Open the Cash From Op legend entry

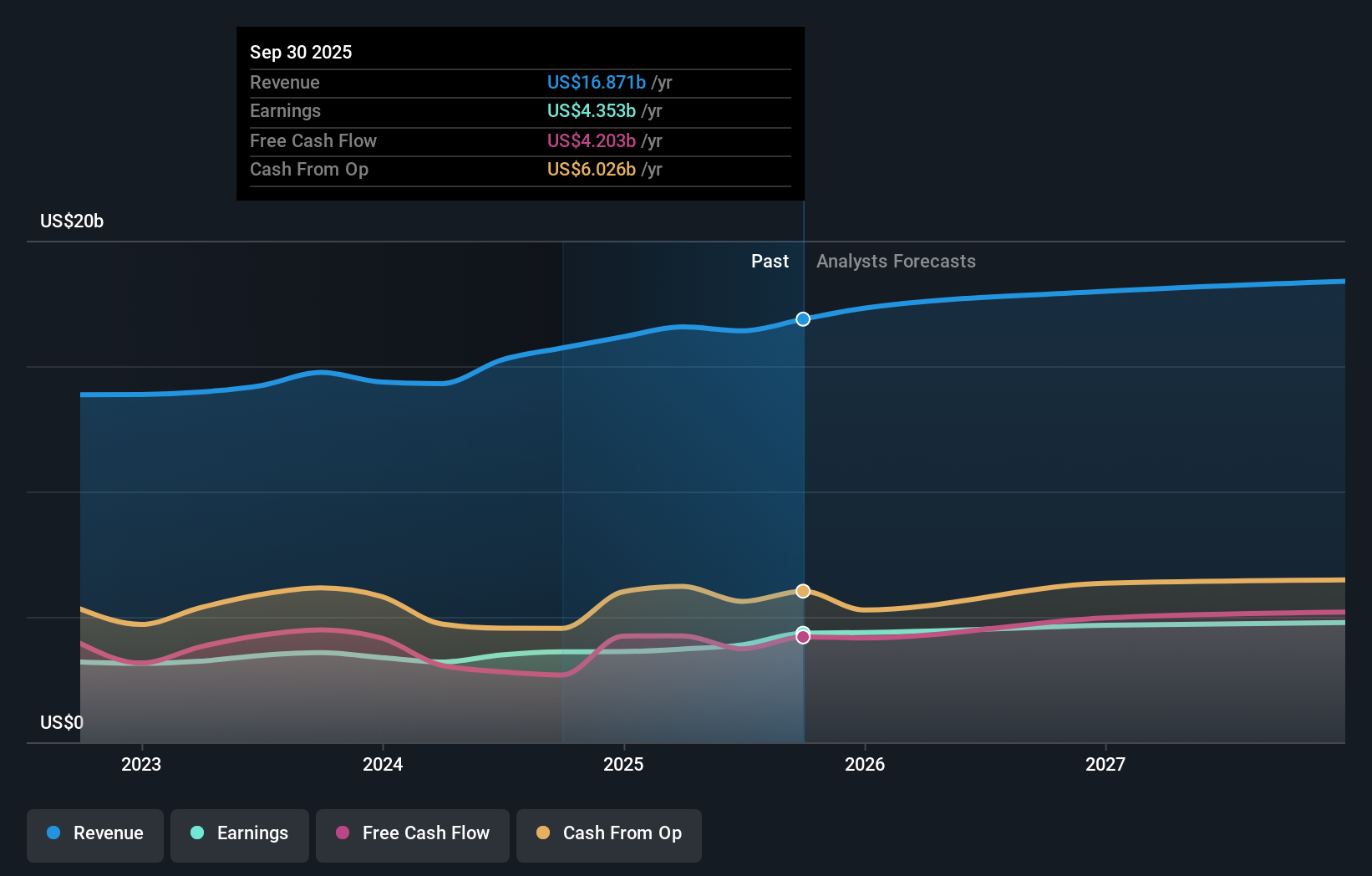(x=608, y=834)
